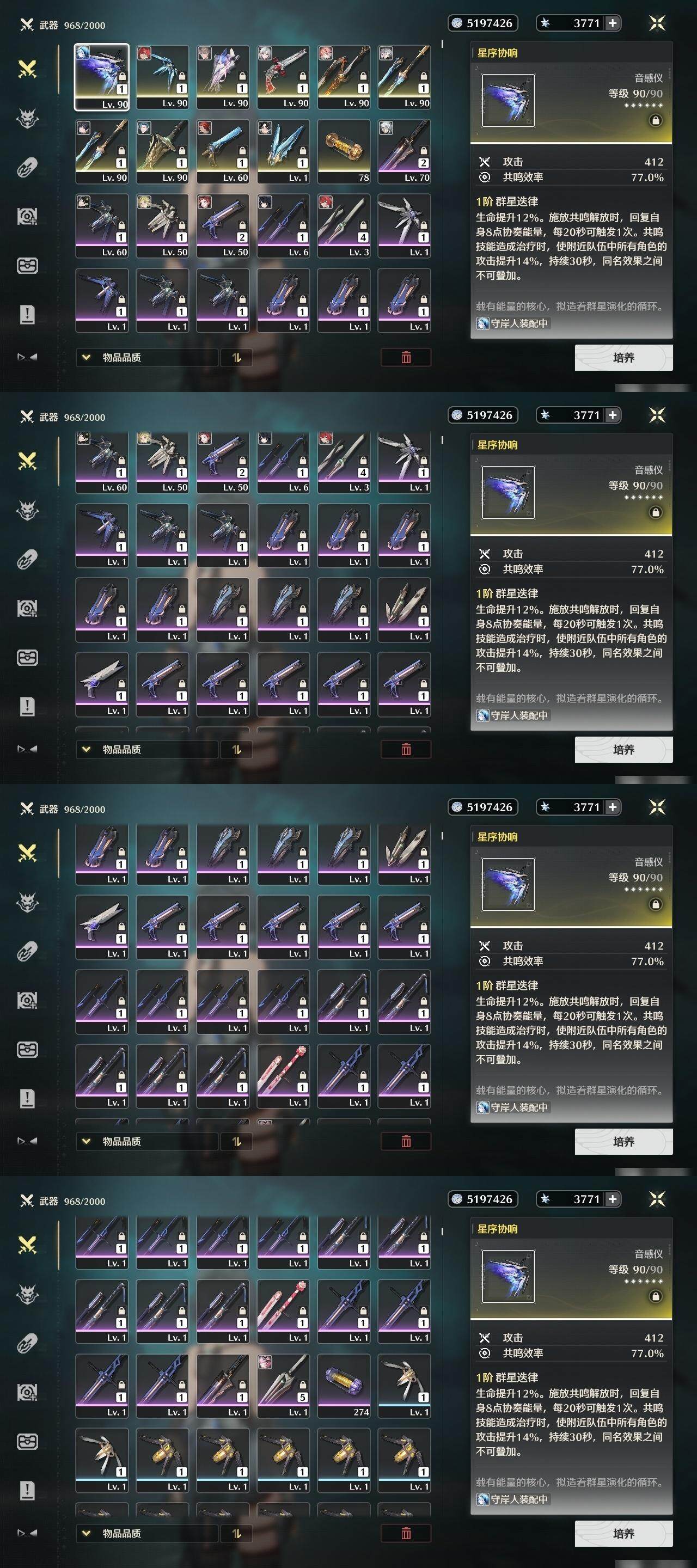Expand sidebar collapse arrows at bottom of topmost sidebar
Image resolution: width=697 pixels, height=1568 pixels.
(x=27, y=357)
